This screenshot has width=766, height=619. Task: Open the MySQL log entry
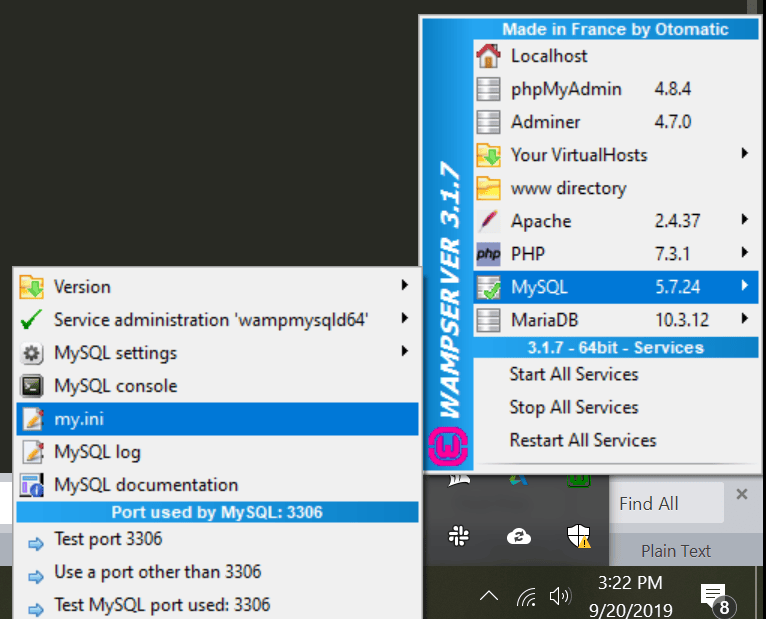coord(217,452)
